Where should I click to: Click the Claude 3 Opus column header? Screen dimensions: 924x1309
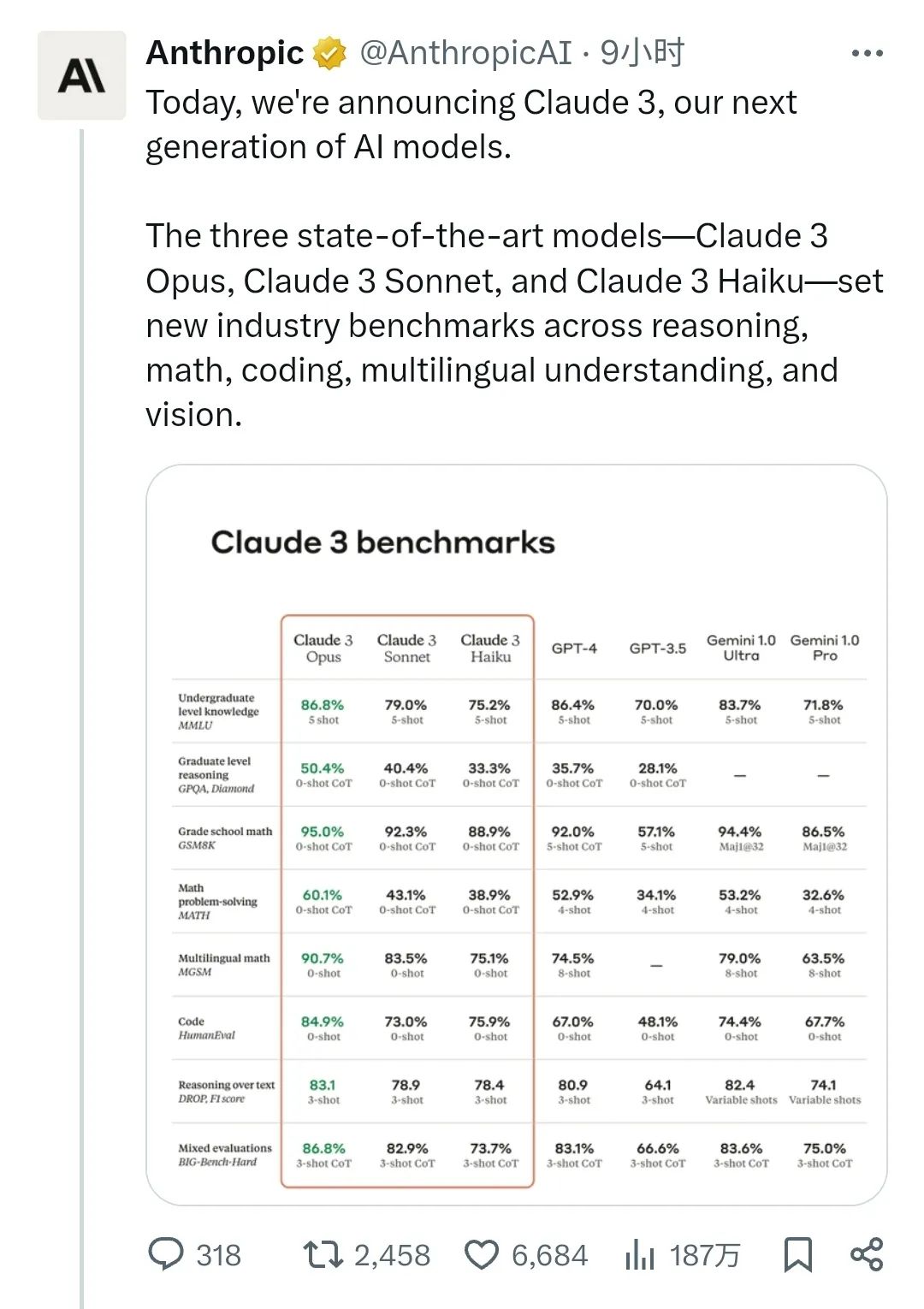point(323,649)
